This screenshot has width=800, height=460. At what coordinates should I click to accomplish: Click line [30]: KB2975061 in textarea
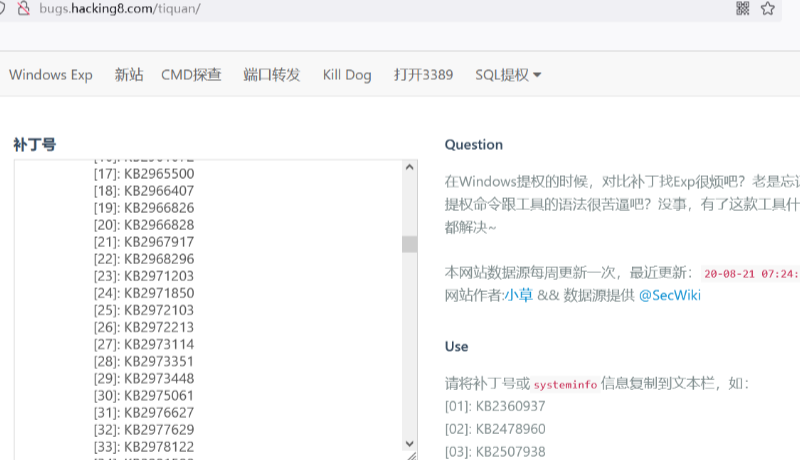[144, 396]
